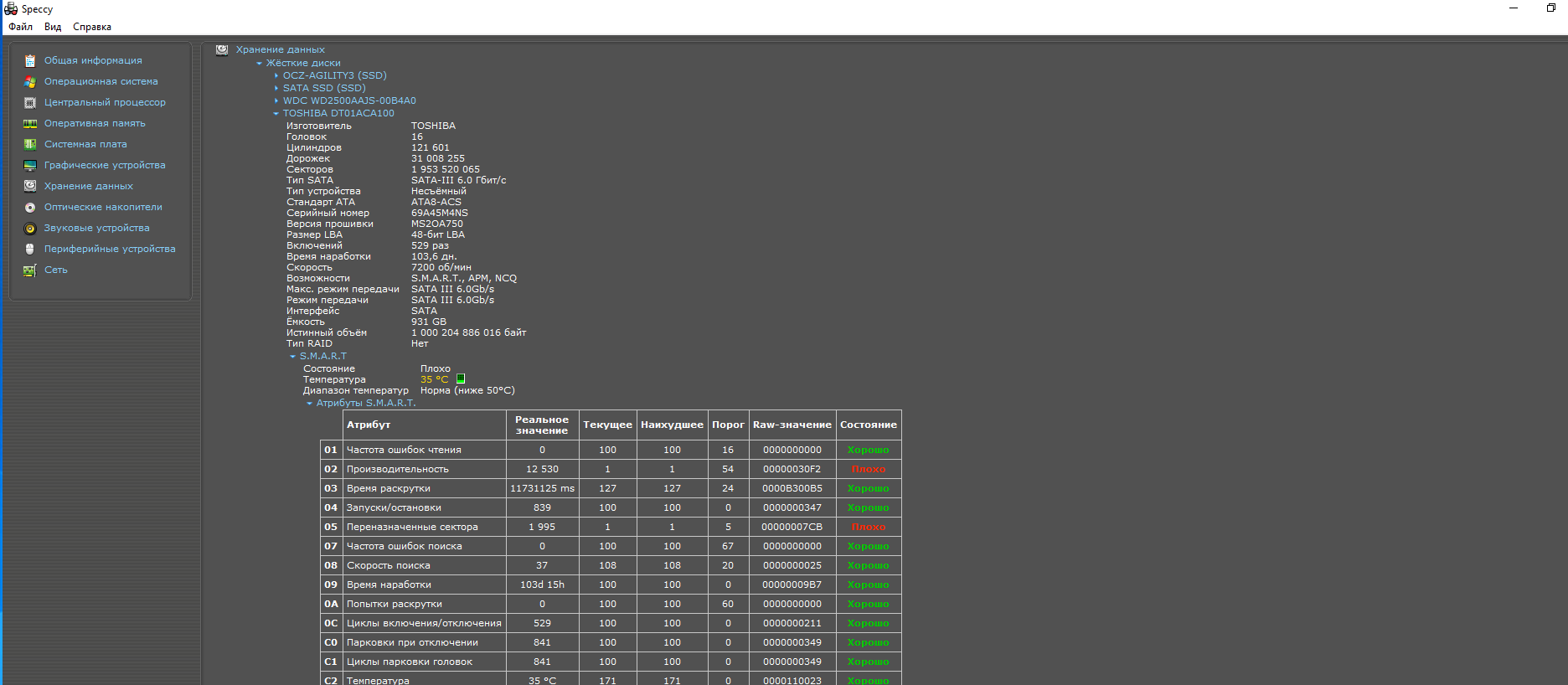
Task: Click Плохо status in row 02
Action: (x=869, y=469)
